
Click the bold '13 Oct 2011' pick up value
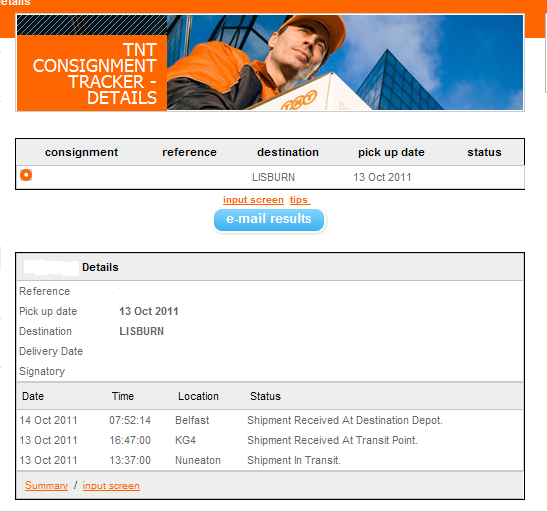[149, 311]
